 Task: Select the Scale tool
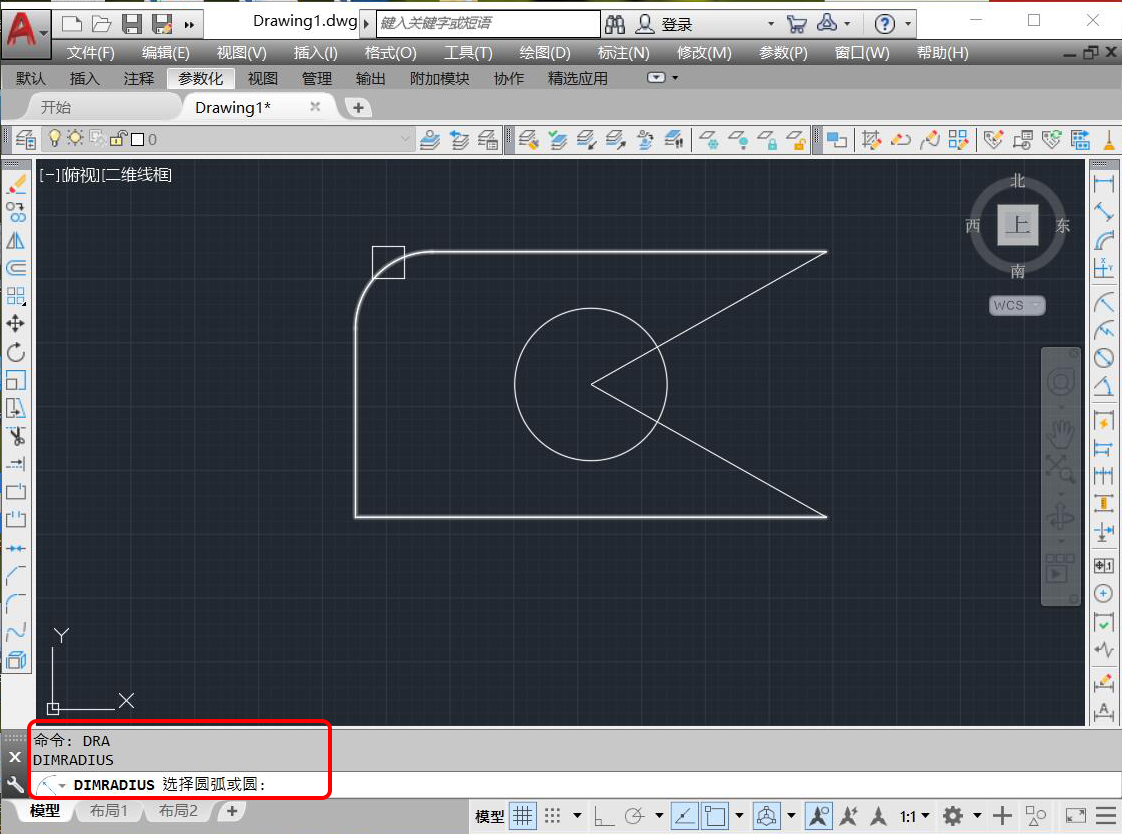coord(16,380)
